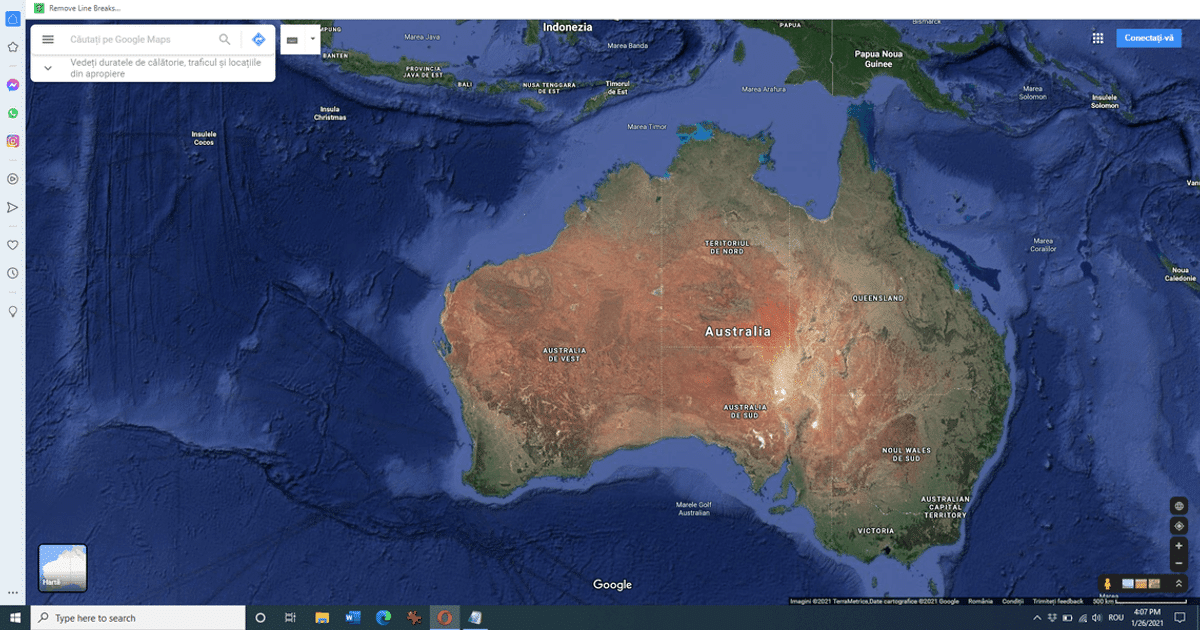This screenshot has height=630, width=1200.
Task: Expand the imagery strip with double chevron
Action: (1179, 583)
